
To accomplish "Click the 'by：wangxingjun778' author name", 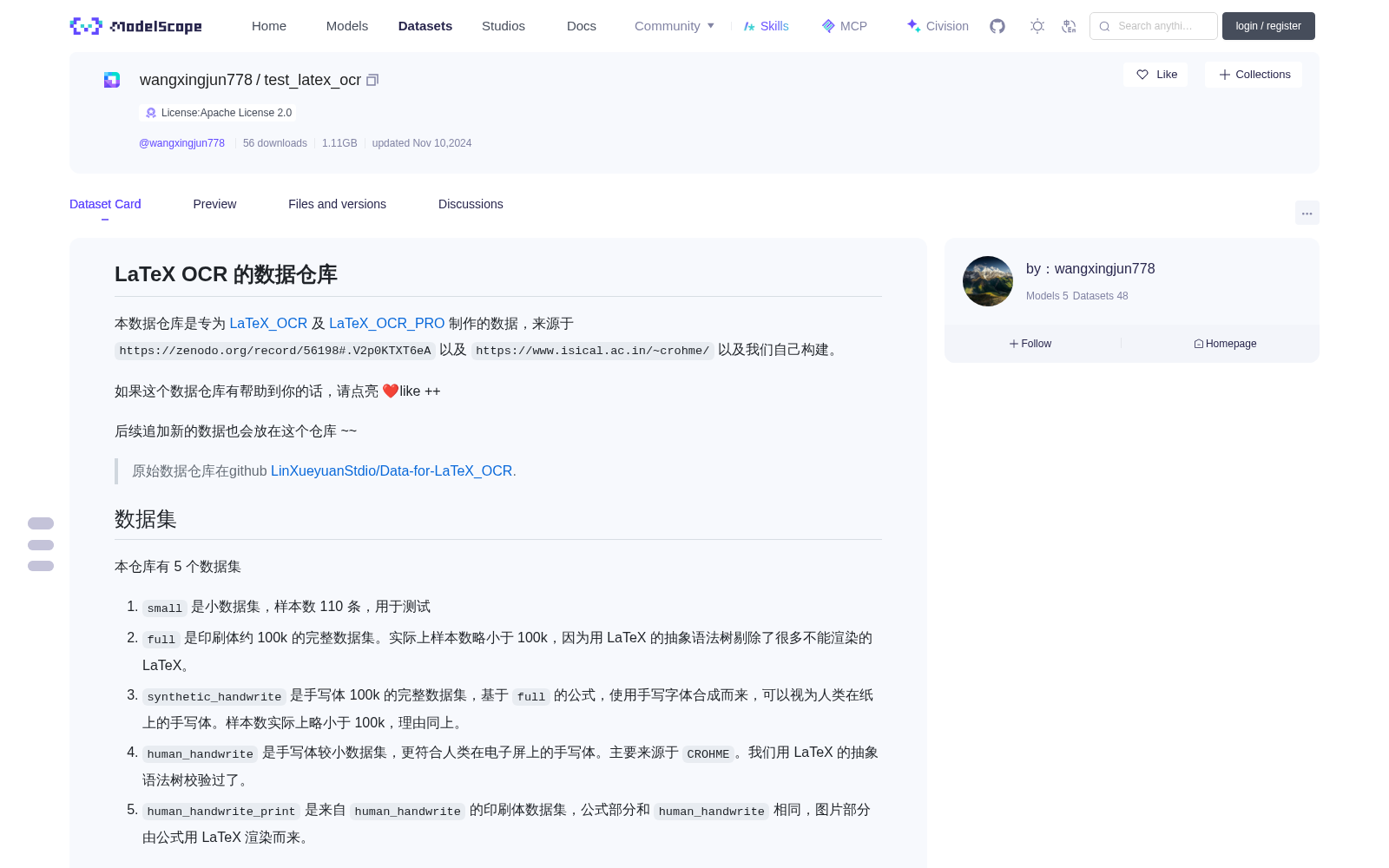I will (1090, 269).
